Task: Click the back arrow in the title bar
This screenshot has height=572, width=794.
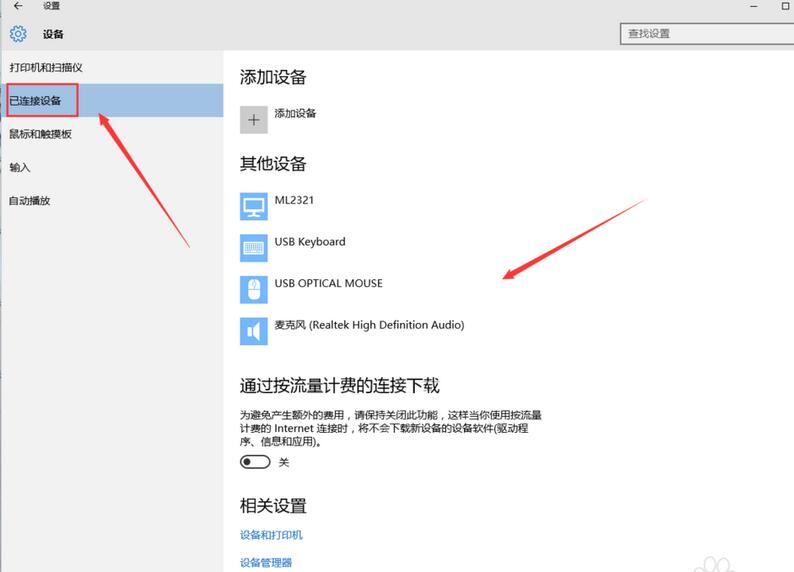Action: coord(18,6)
